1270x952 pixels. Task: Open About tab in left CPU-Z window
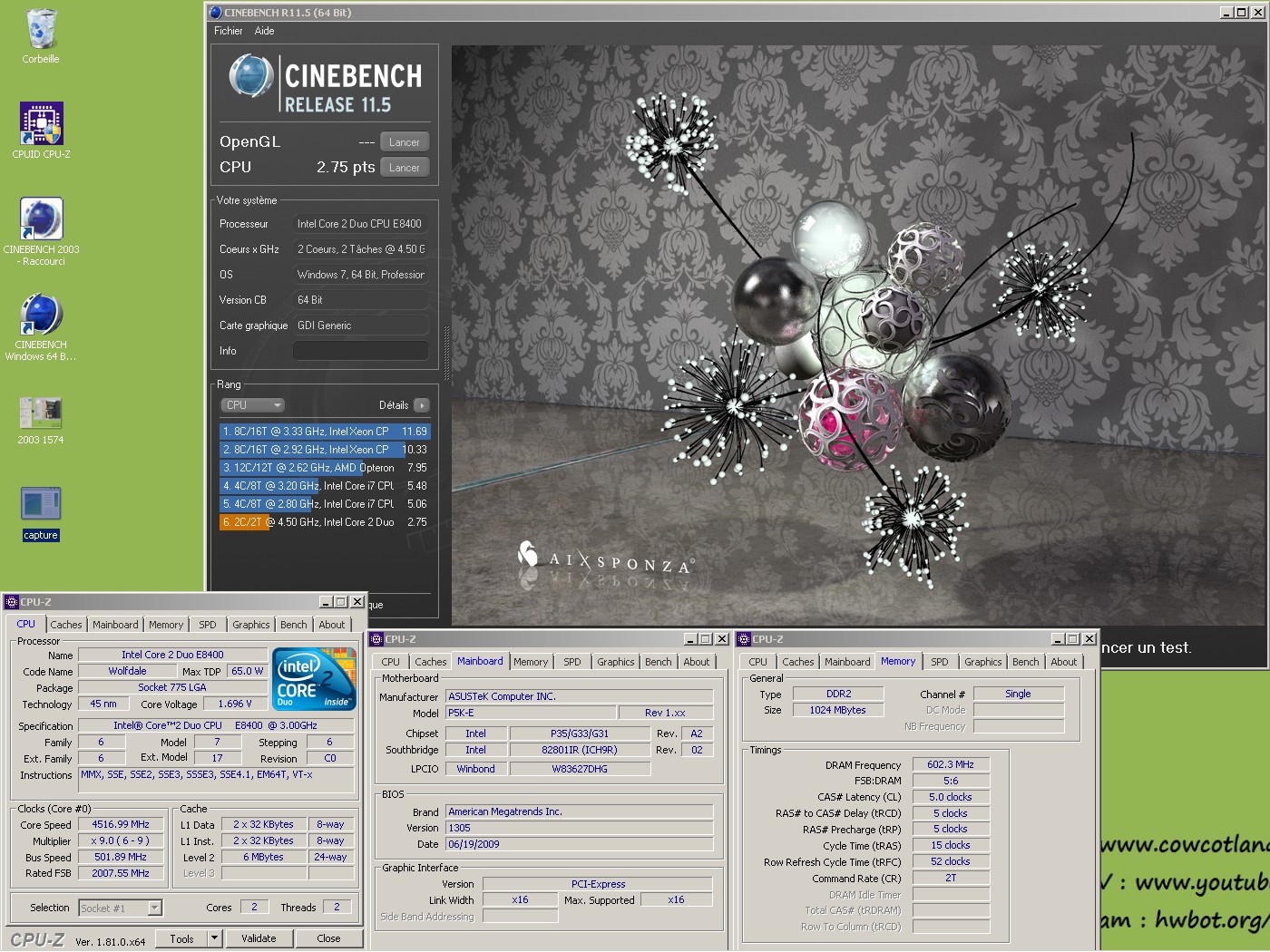(332, 625)
